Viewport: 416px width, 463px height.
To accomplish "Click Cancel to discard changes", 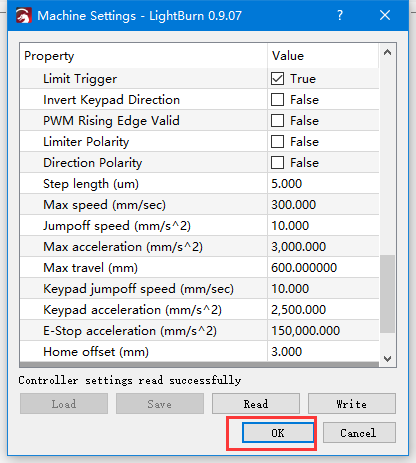I will [x=359, y=433].
